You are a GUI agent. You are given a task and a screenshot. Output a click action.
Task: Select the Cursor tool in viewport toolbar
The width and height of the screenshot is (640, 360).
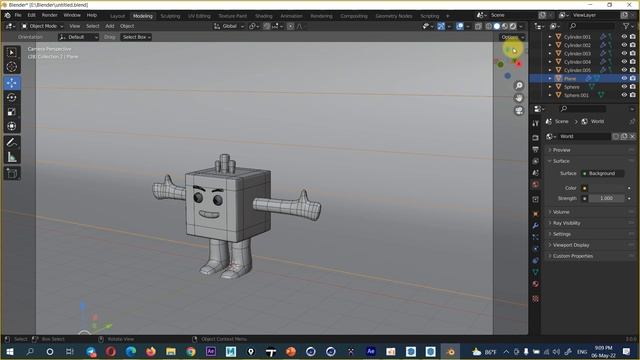(x=12, y=67)
